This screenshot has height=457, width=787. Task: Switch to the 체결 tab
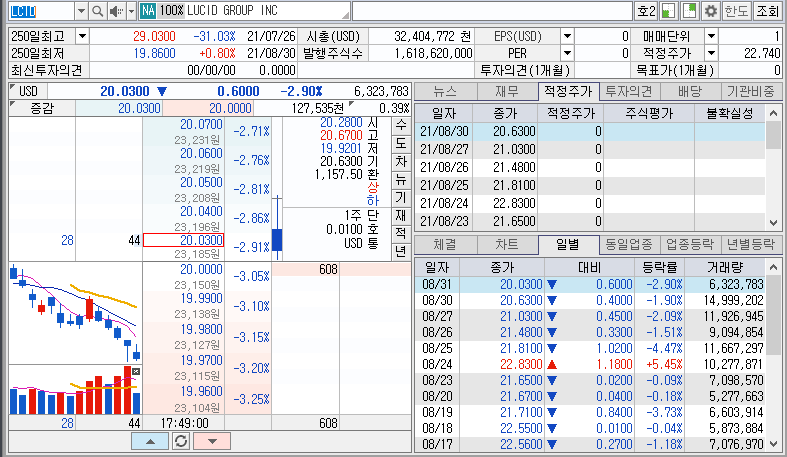[x=445, y=244]
